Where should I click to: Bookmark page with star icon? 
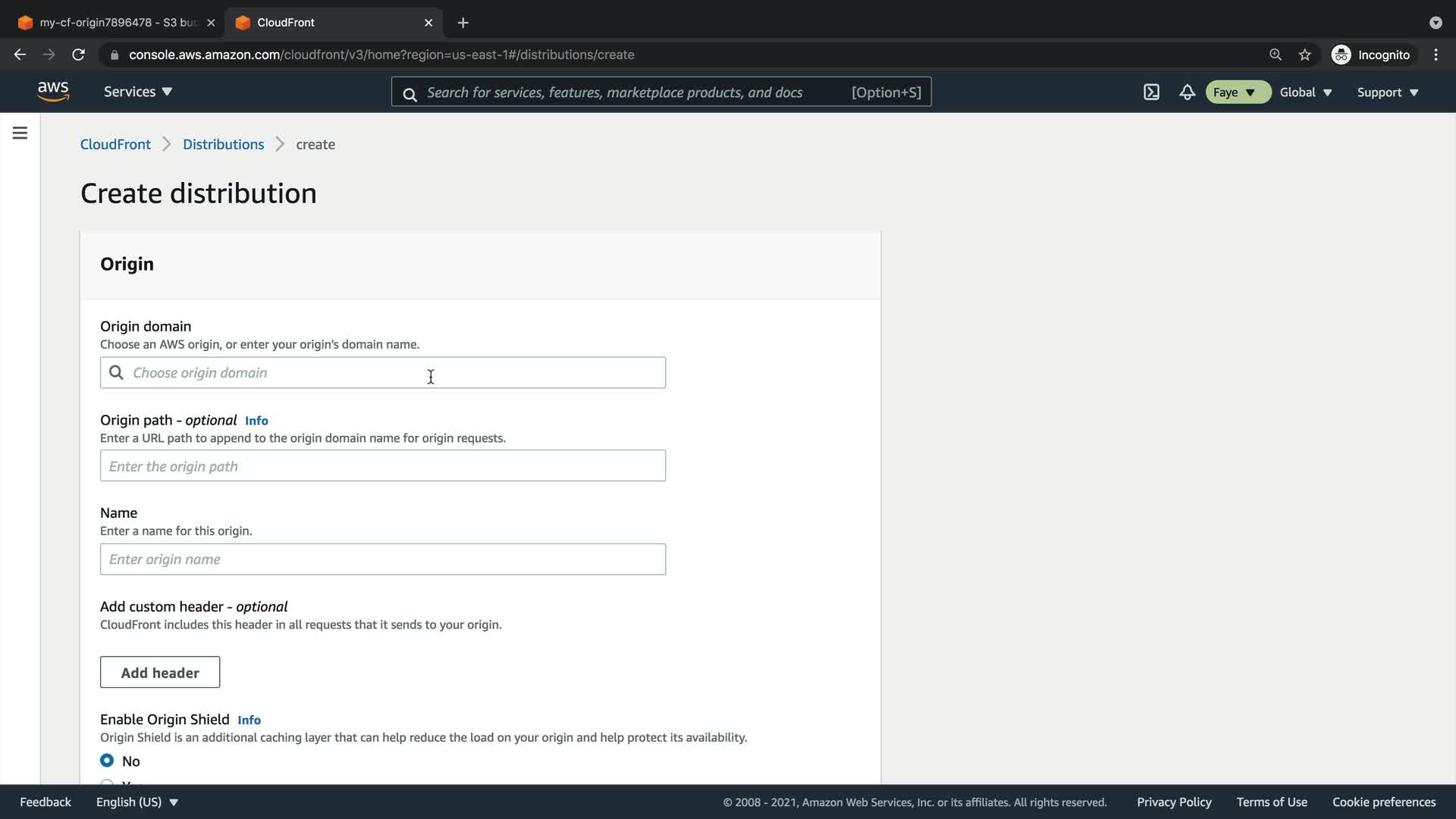coord(1304,55)
